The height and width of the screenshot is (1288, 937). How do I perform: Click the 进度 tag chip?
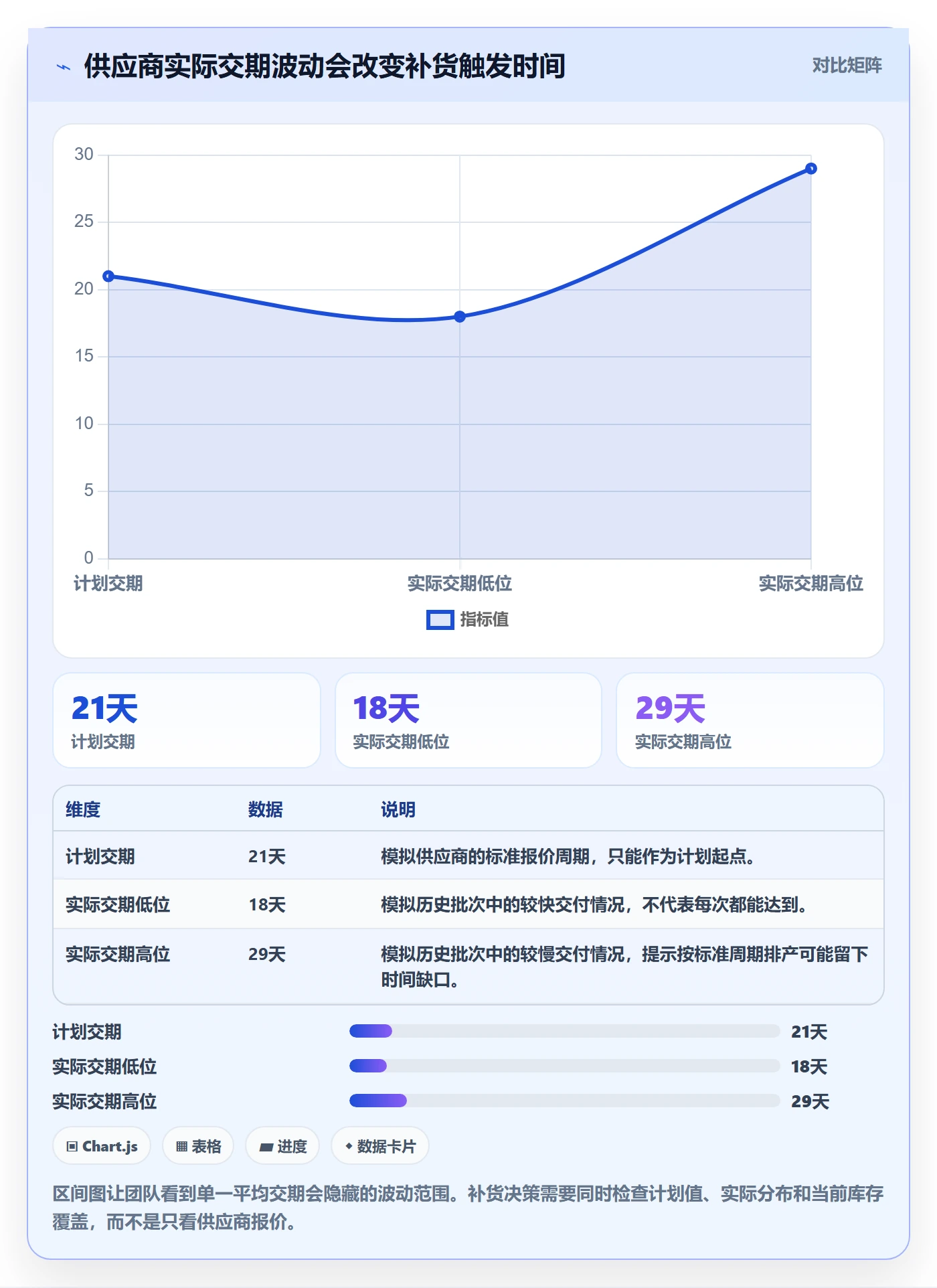(282, 1146)
